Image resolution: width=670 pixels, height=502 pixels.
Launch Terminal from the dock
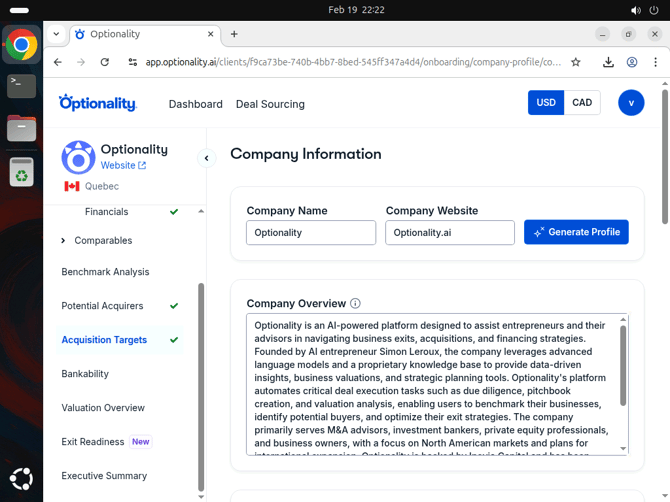pos(21,86)
